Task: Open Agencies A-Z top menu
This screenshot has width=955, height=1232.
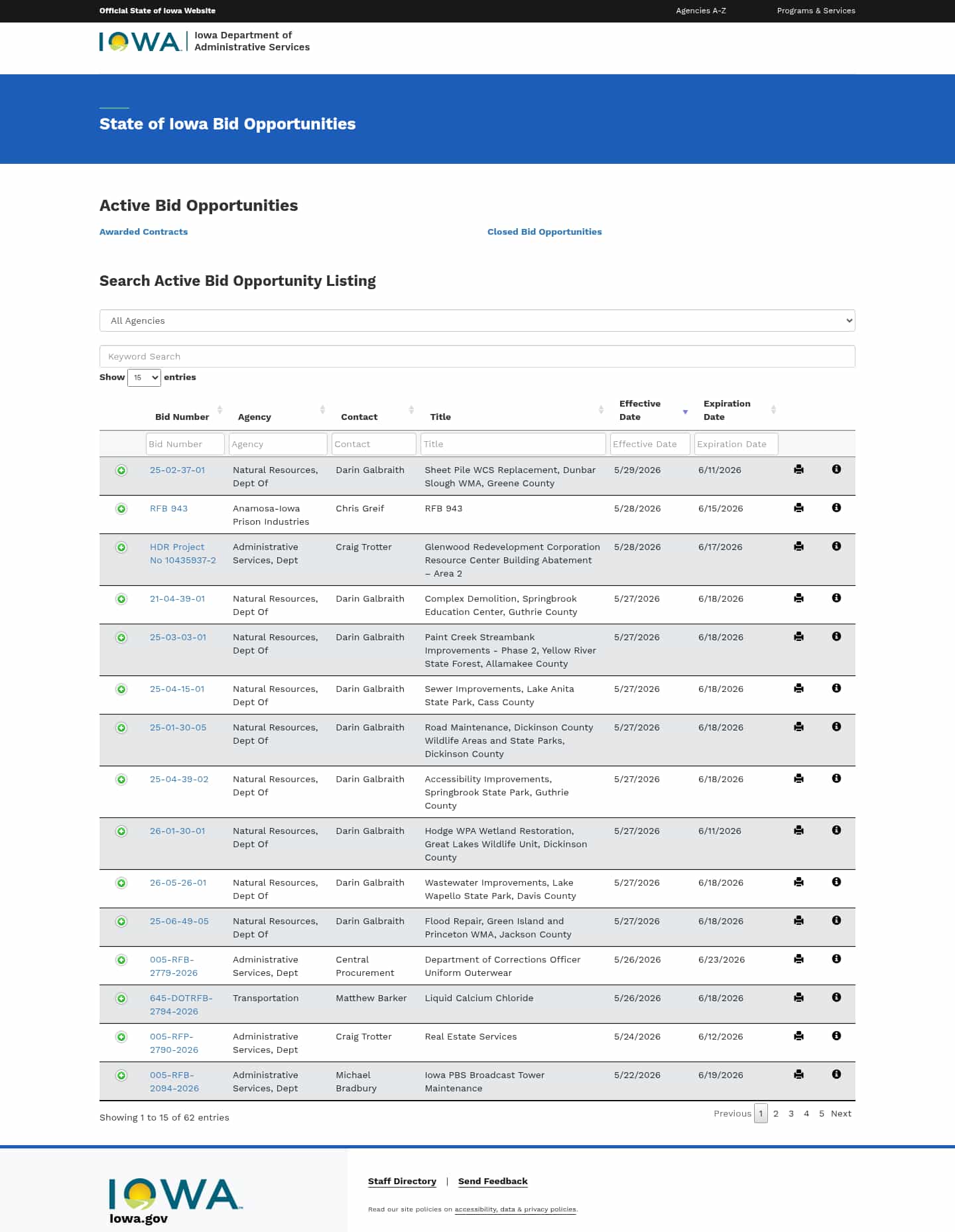Action: (701, 11)
